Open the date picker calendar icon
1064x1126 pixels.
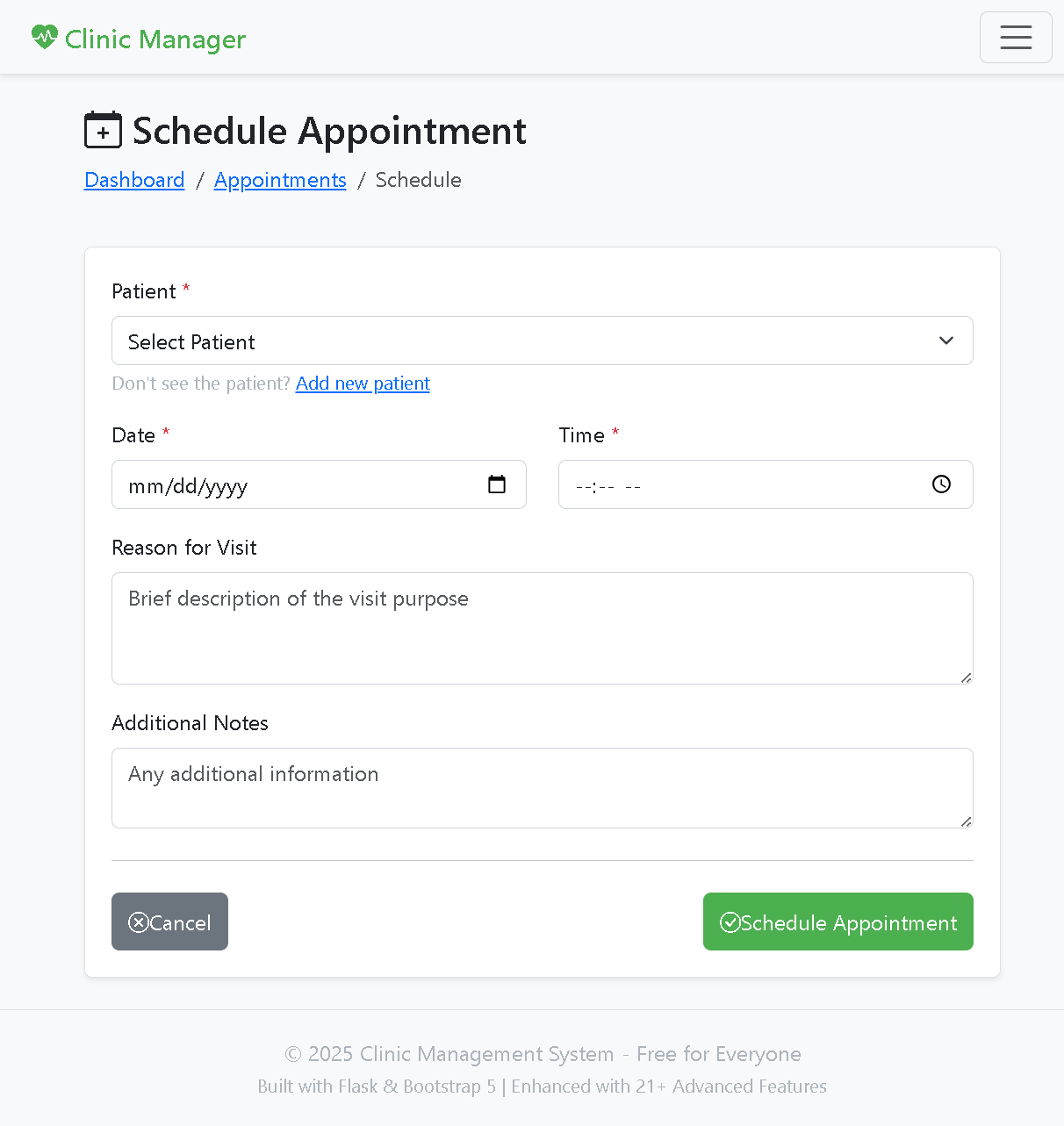click(497, 484)
